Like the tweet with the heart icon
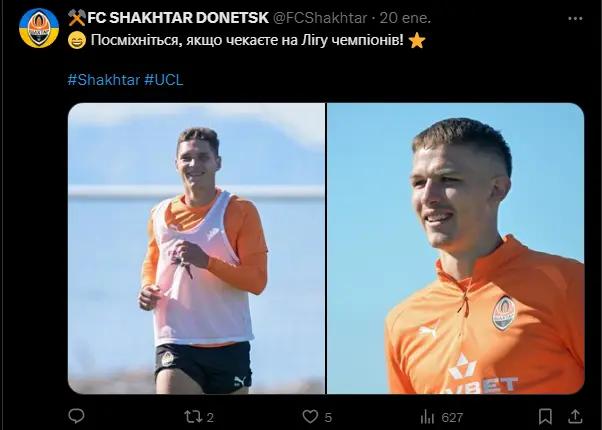 pos(310,417)
